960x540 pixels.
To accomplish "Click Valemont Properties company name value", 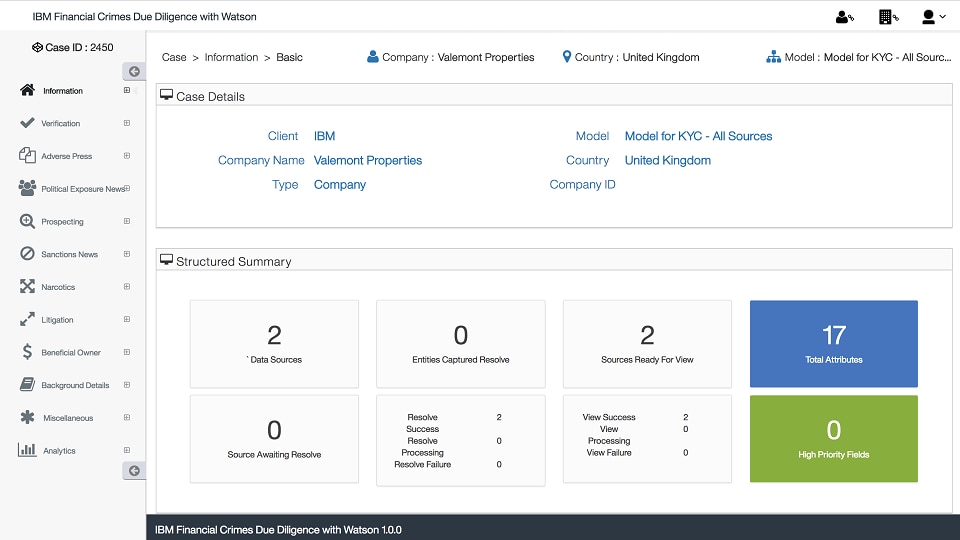I will click(x=368, y=160).
